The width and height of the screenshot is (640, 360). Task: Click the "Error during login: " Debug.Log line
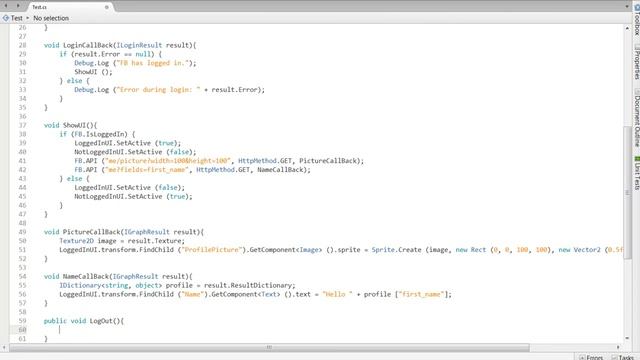tap(169, 90)
